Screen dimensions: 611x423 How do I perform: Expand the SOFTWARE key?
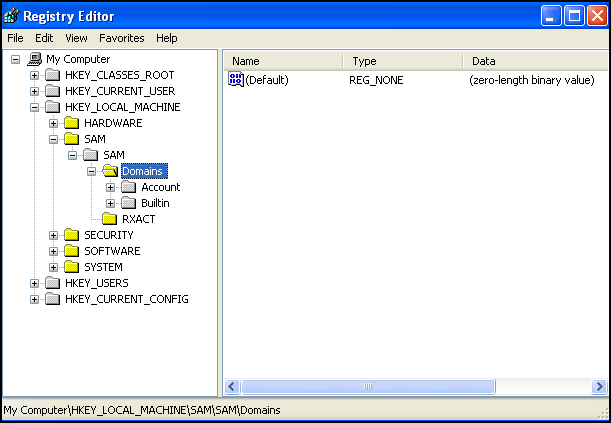point(53,251)
